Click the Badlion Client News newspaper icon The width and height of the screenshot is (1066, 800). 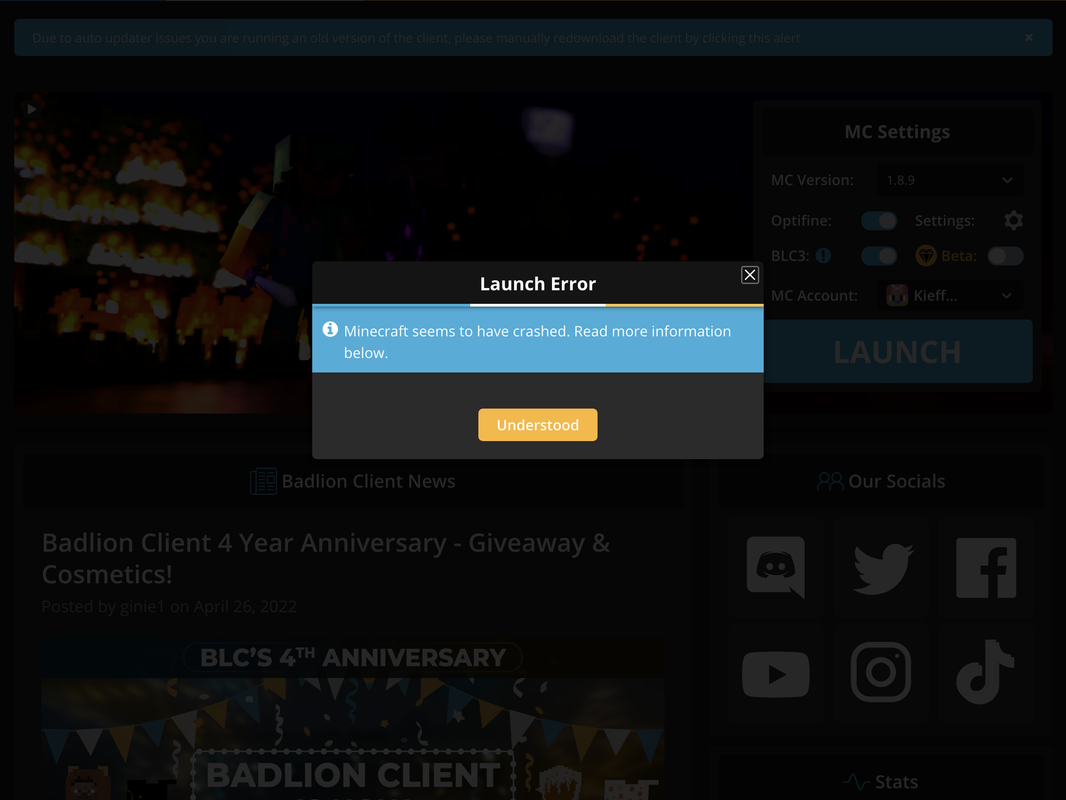coord(263,481)
